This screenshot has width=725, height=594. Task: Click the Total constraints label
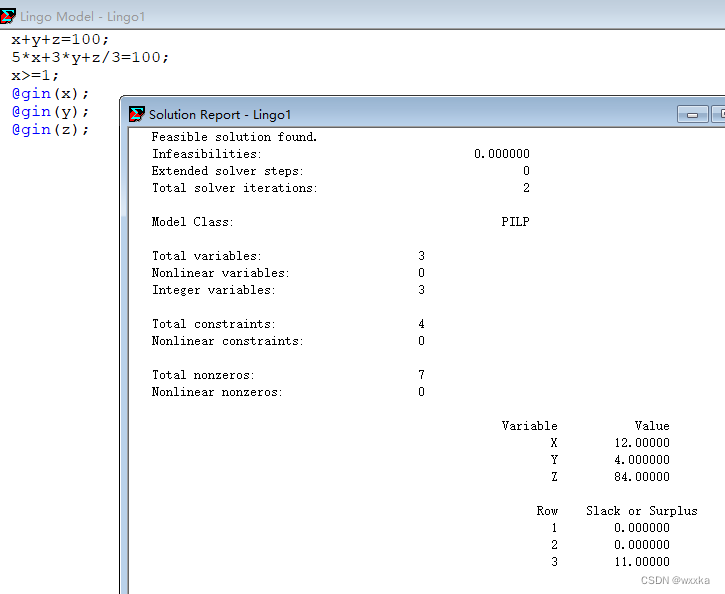[214, 324]
